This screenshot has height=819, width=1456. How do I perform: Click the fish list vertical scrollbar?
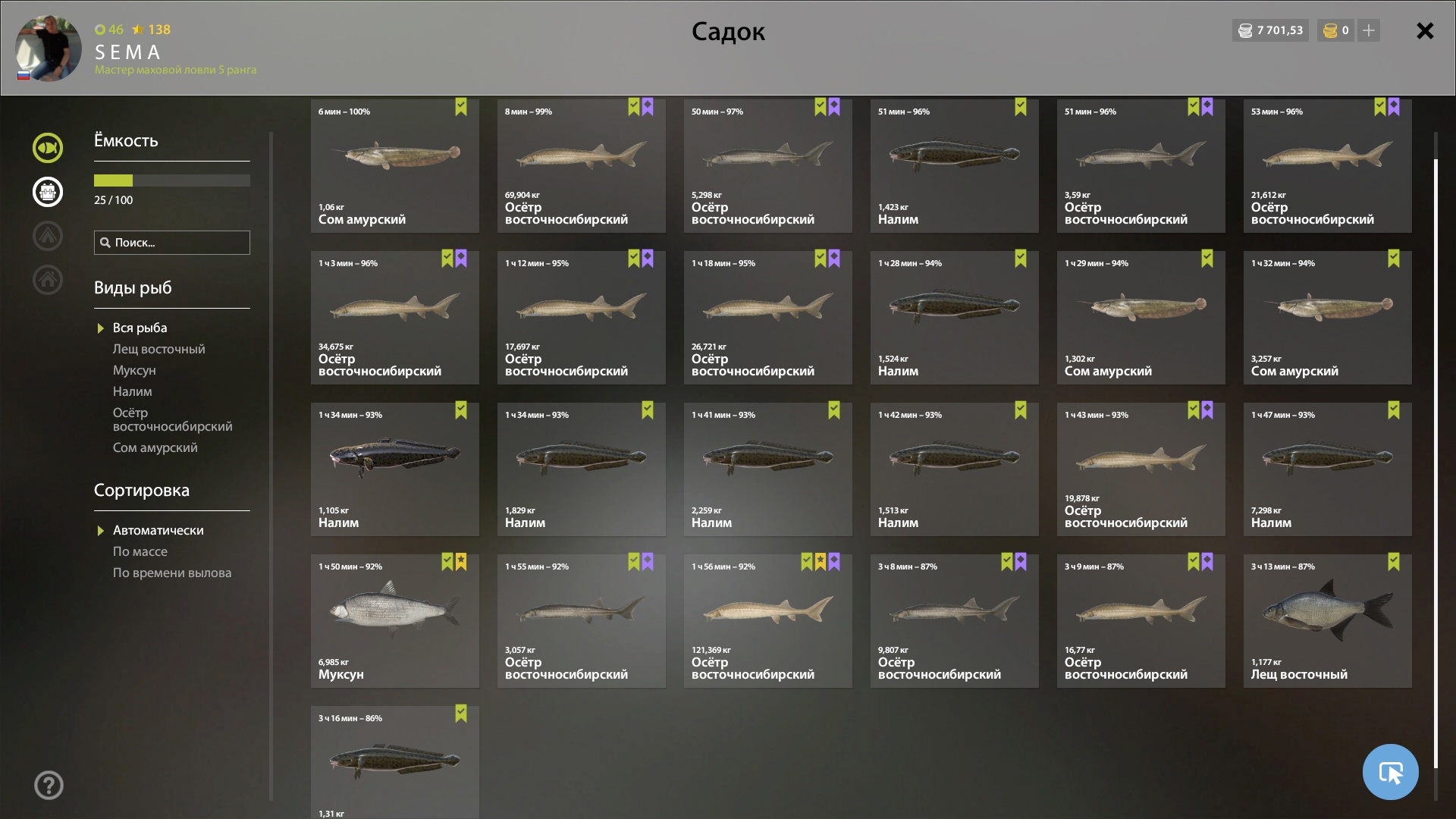coord(1436,463)
